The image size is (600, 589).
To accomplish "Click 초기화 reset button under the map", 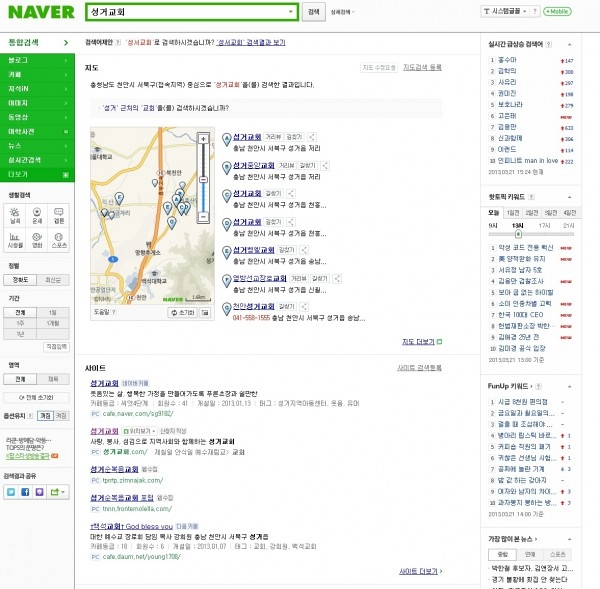I will (x=183, y=312).
